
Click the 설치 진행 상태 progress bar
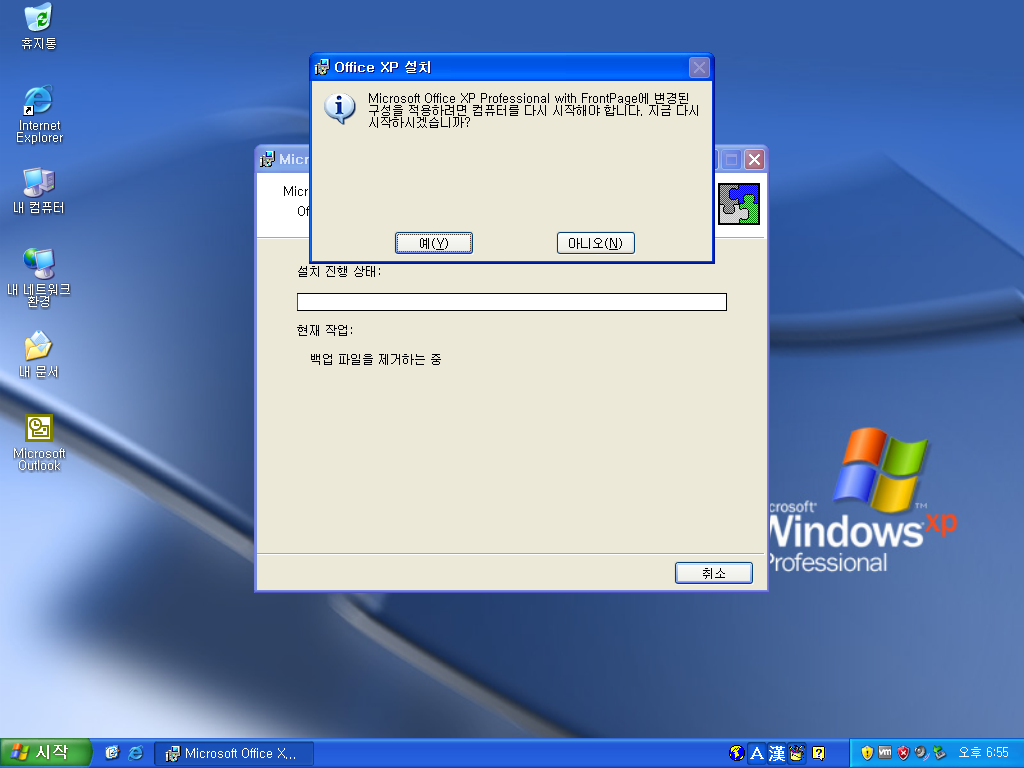(511, 302)
